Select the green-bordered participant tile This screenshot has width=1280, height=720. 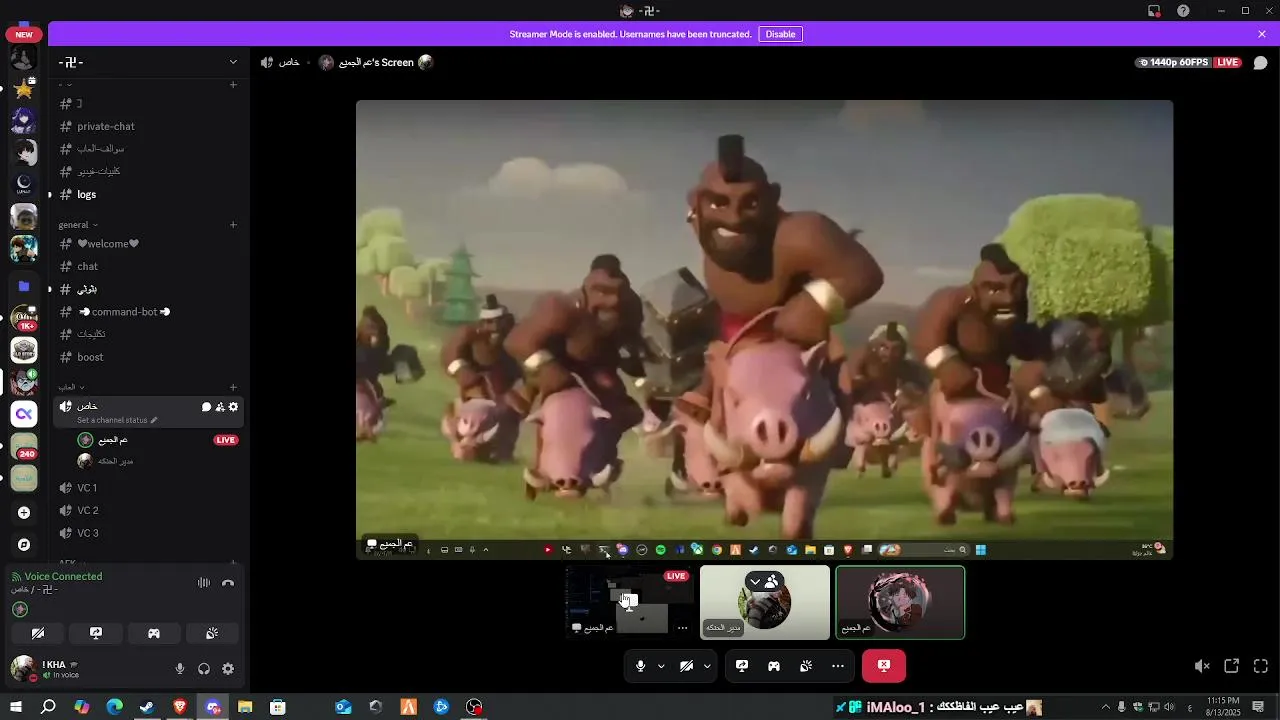pyautogui.click(x=900, y=602)
